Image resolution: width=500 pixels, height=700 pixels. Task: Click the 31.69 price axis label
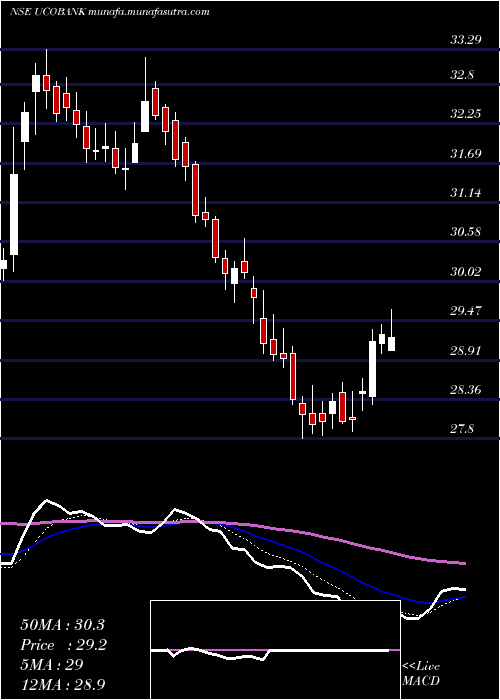465,154
